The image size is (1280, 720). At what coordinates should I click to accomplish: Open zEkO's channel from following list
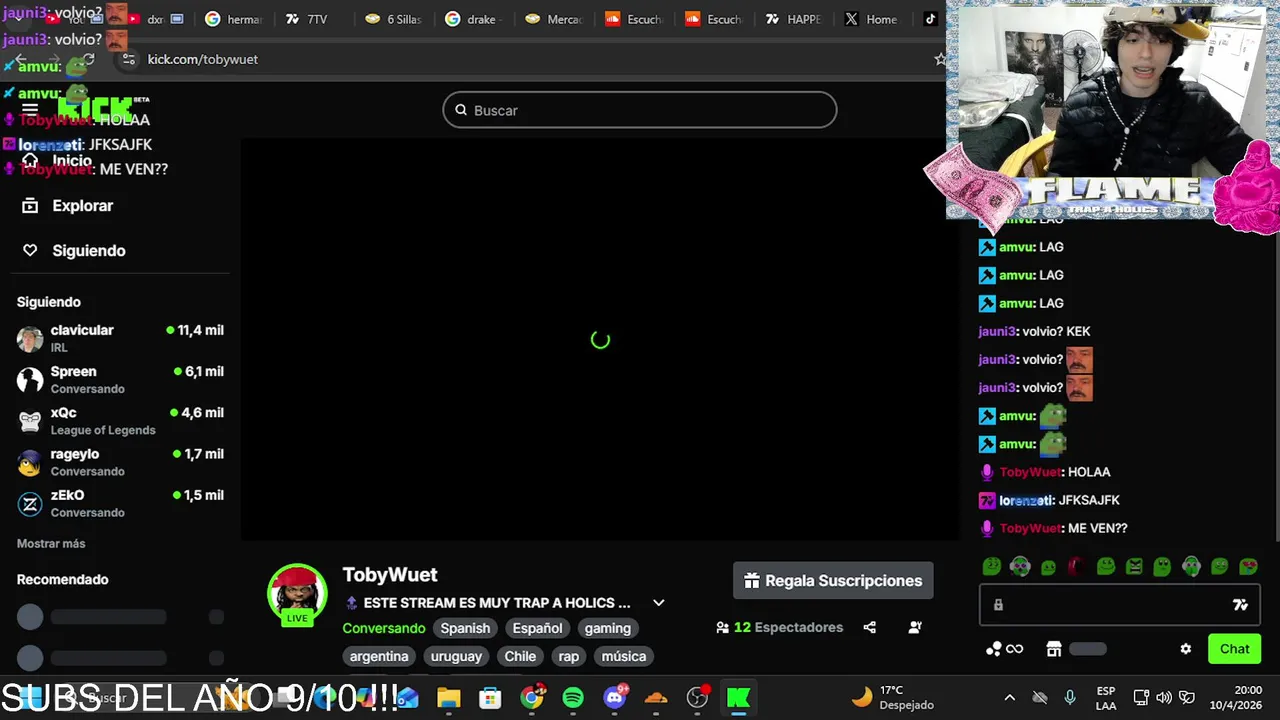pyautogui.click(x=120, y=503)
